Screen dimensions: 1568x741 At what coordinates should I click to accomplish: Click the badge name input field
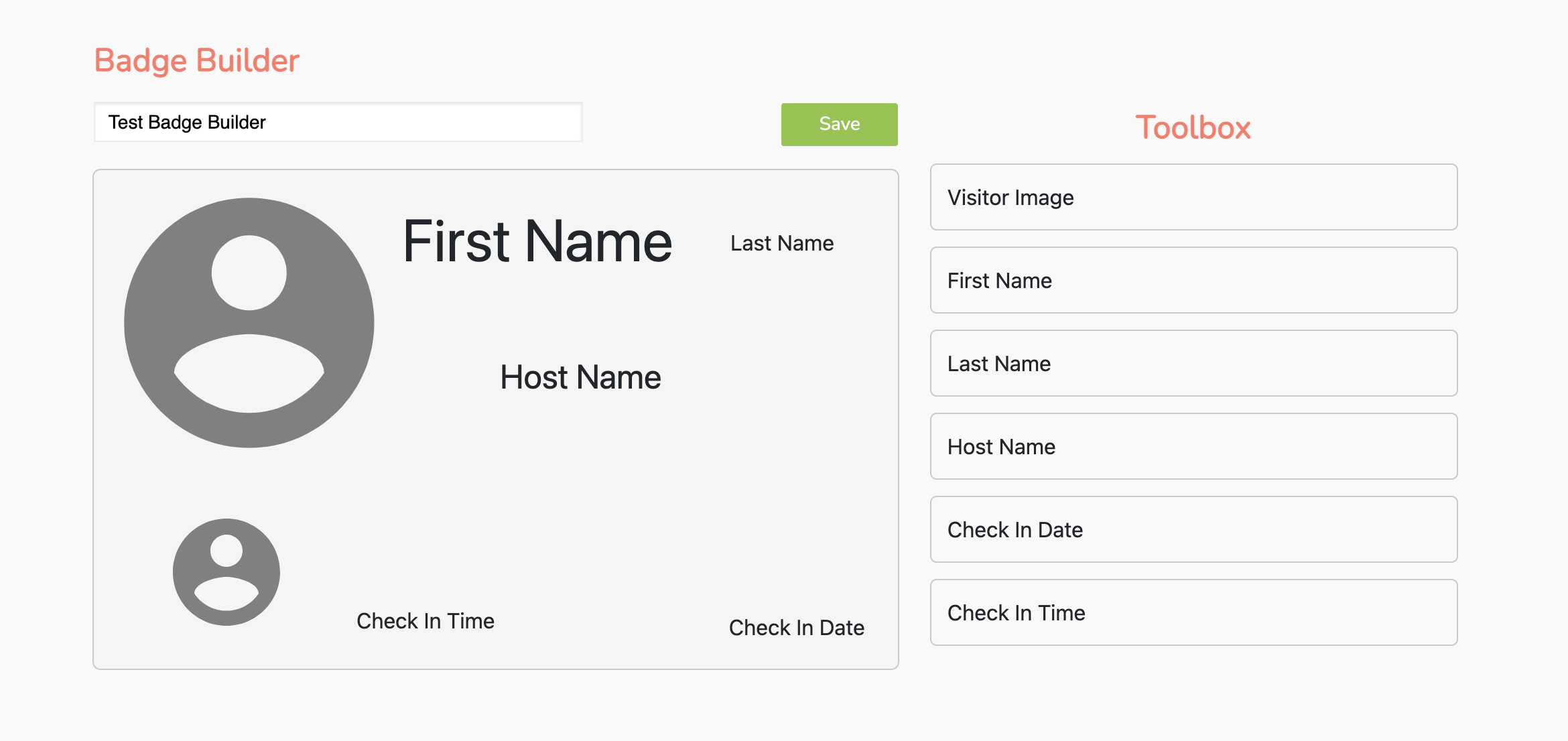click(338, 123)
